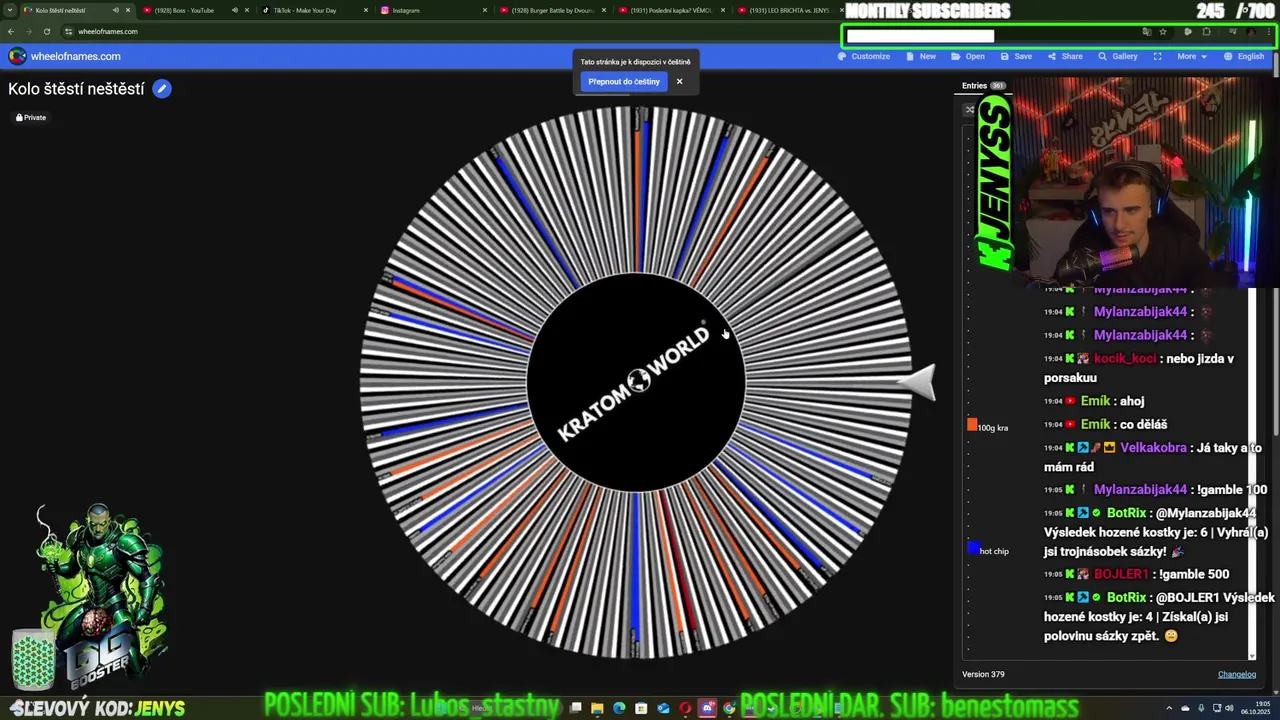Click the BotRix message to Mylanzabijak44
The width and height of the screenshot is (1280, 720).
click(x=1156, y=532)
